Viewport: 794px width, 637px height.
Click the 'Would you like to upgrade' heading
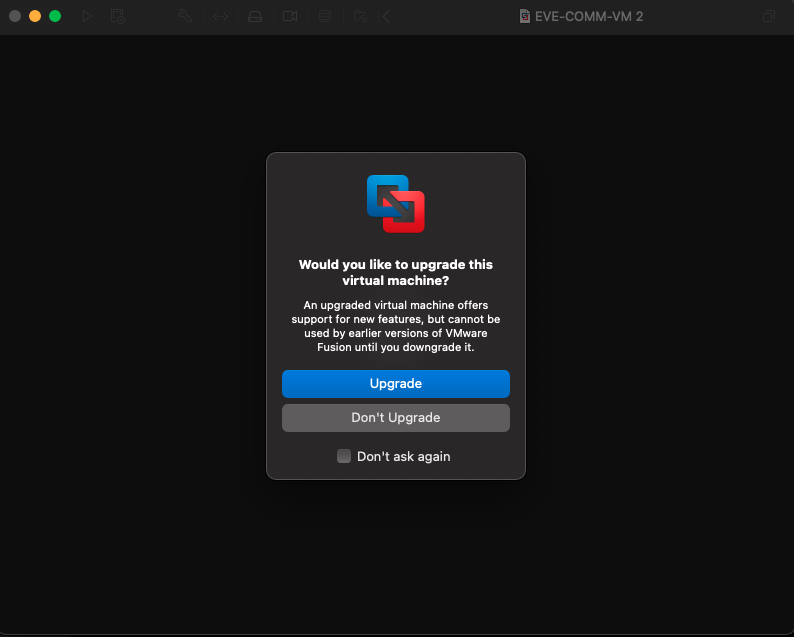[395, 272]
